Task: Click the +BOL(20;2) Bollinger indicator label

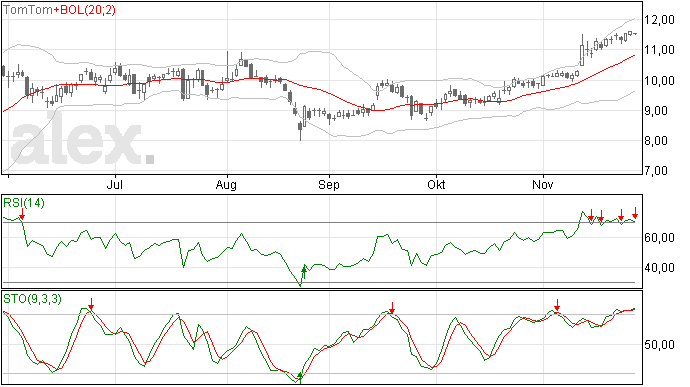Action: (x=84, y=10)
